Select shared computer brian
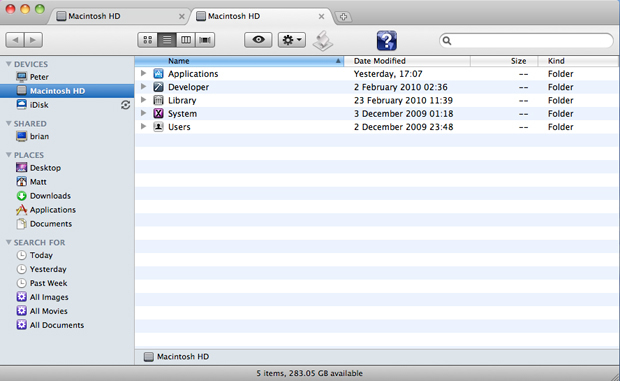 tap(67, 136)
